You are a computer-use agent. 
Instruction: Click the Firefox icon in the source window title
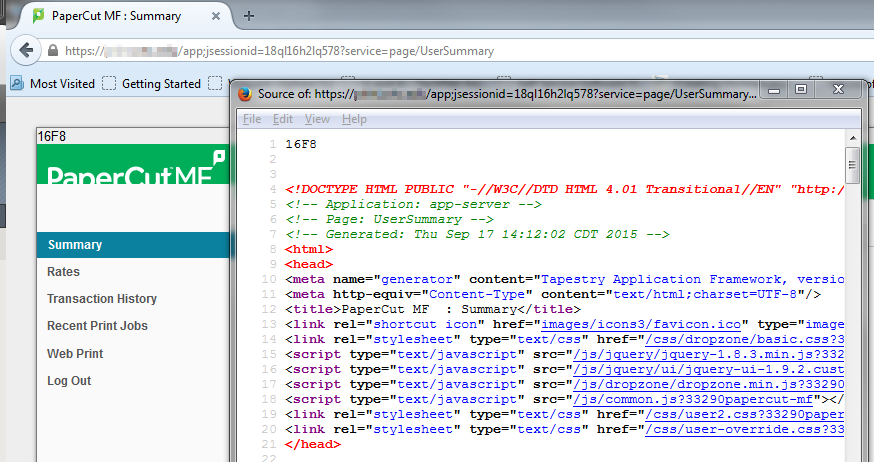pyautogui.click(x=245, y=94)
